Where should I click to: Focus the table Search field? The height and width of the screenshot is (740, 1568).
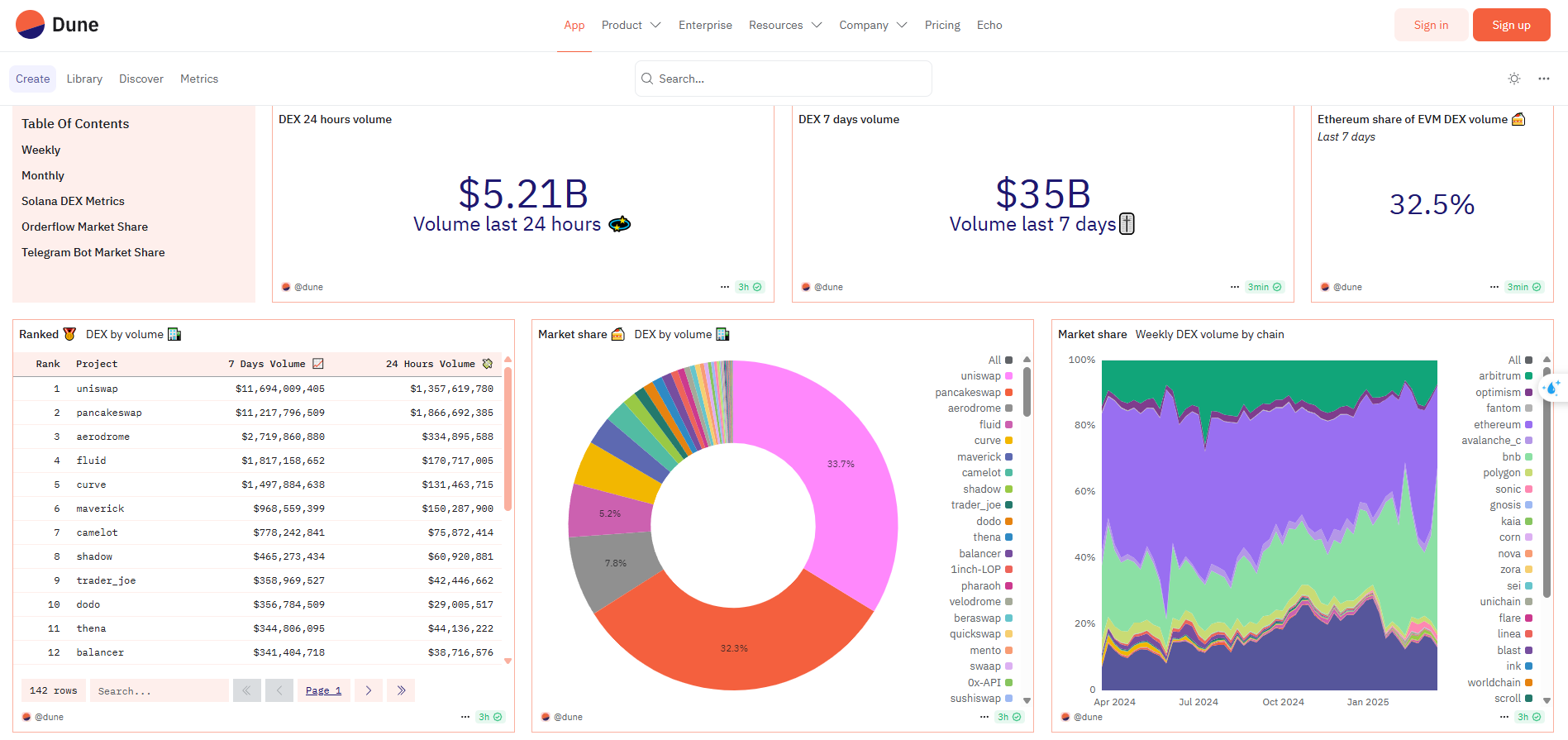(x=159, y=690)
